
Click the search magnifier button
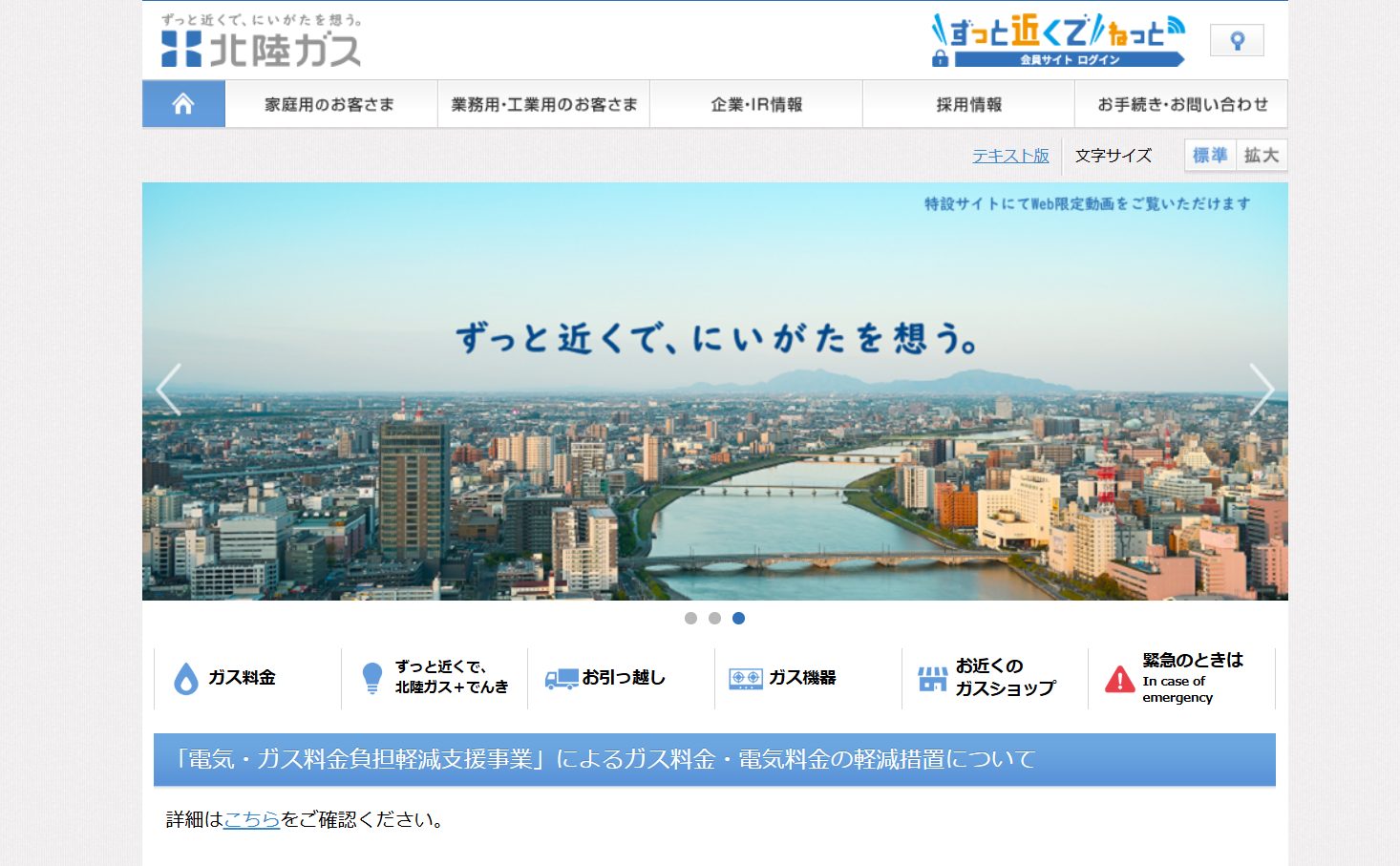(x=1237, y=40)
